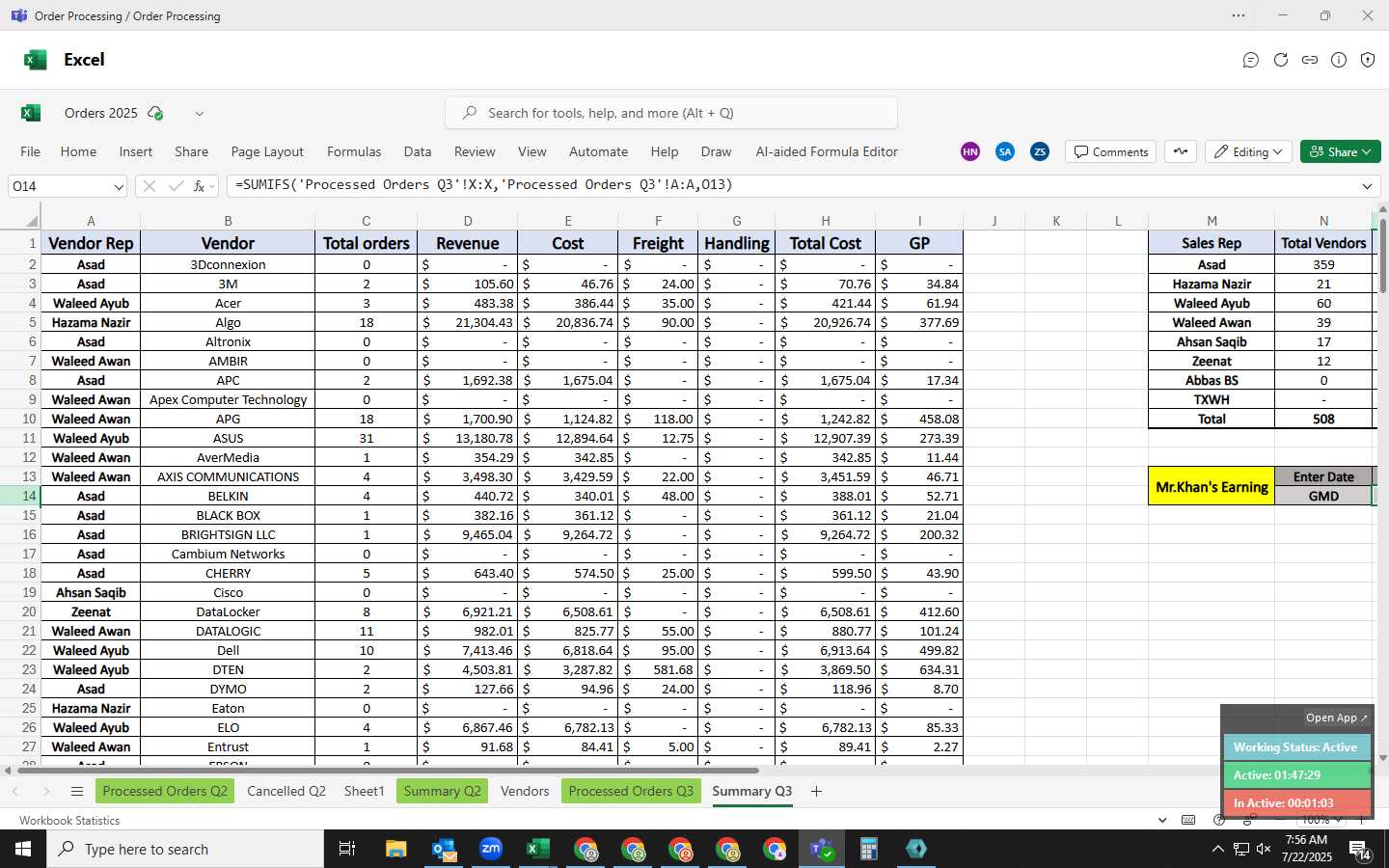The width and height of the screenshot is (1389, 868).
Task: Click the Comments button
Action: tap(1111, 151)
